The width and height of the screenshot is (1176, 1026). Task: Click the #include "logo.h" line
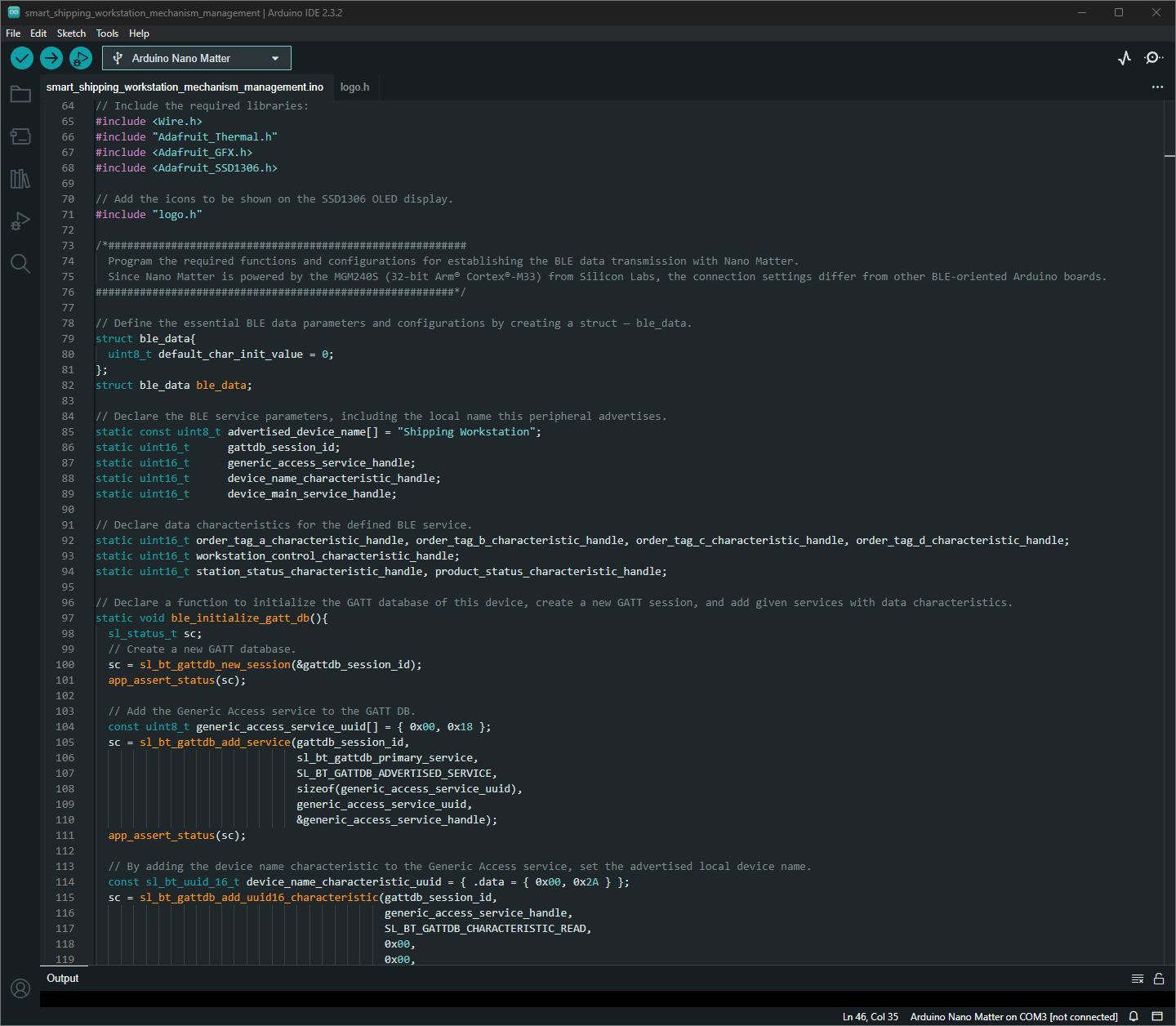point(149,214)
